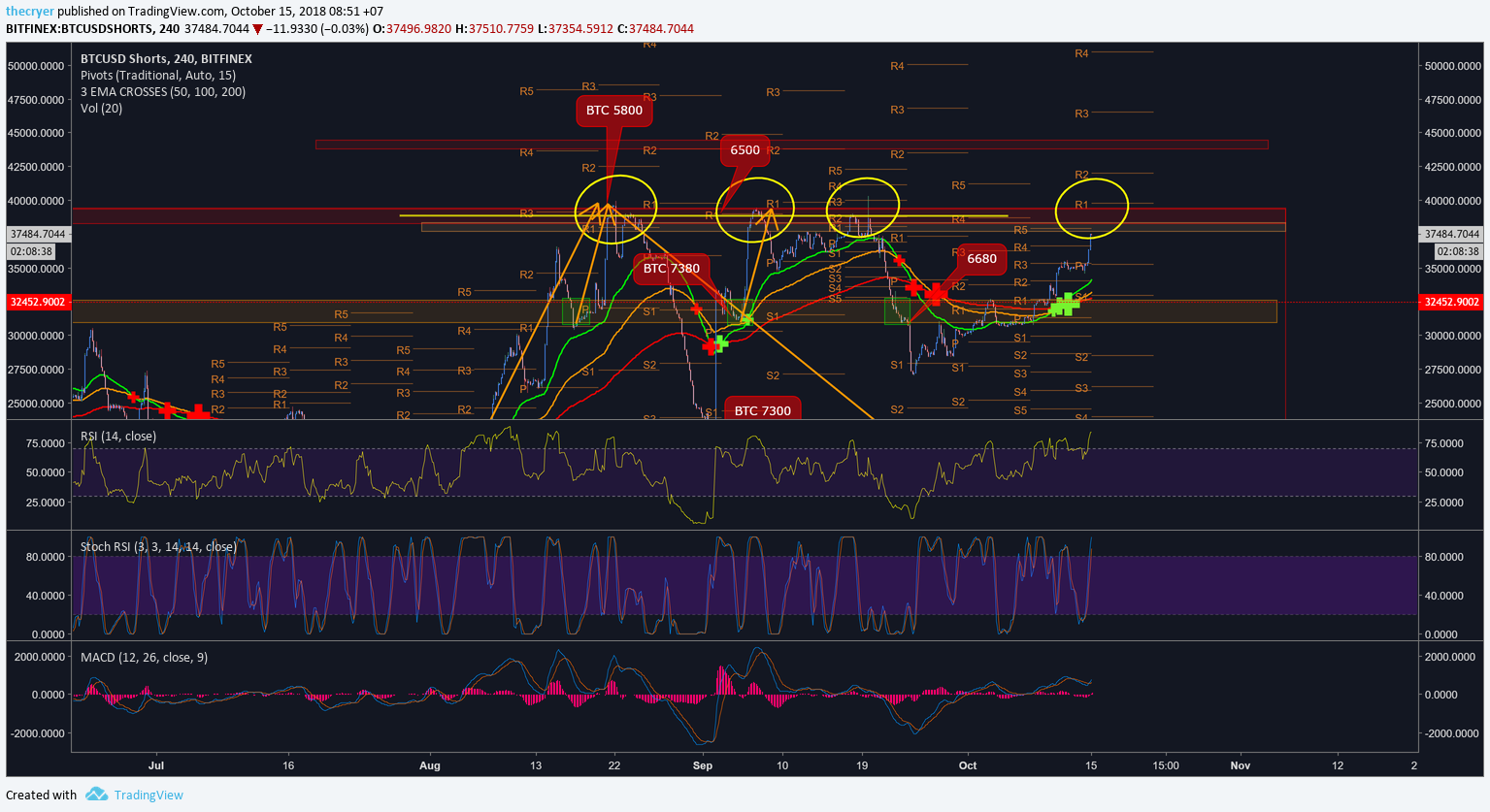This screenshot has width=1490, height=812.
Task: Click the 15:00 label on time axis
Action: click(1166, 766)
